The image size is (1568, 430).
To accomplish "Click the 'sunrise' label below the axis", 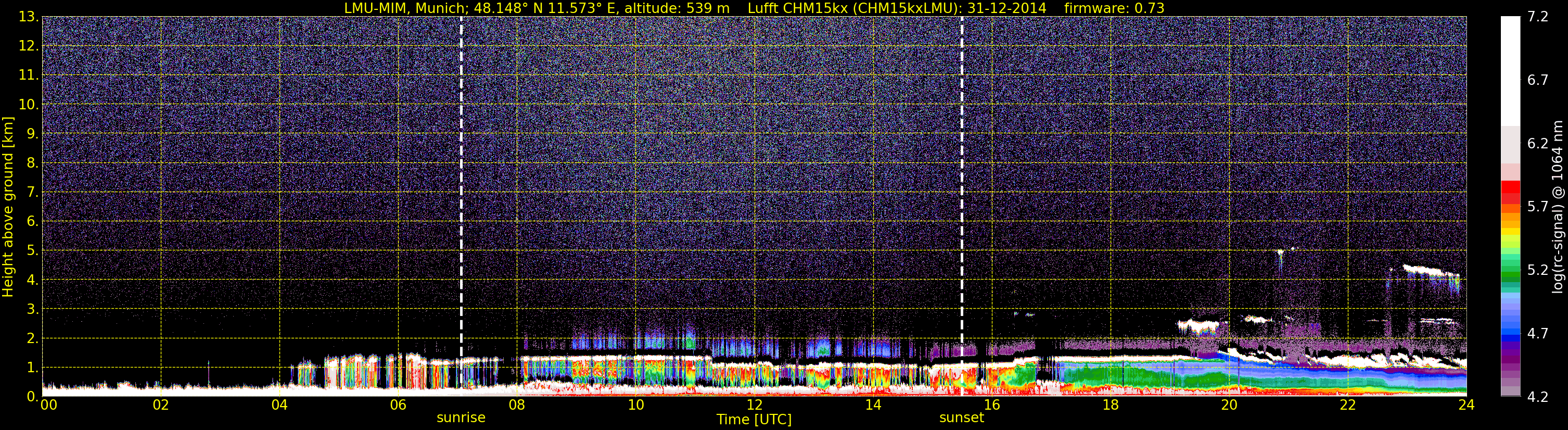I will 461,418.
